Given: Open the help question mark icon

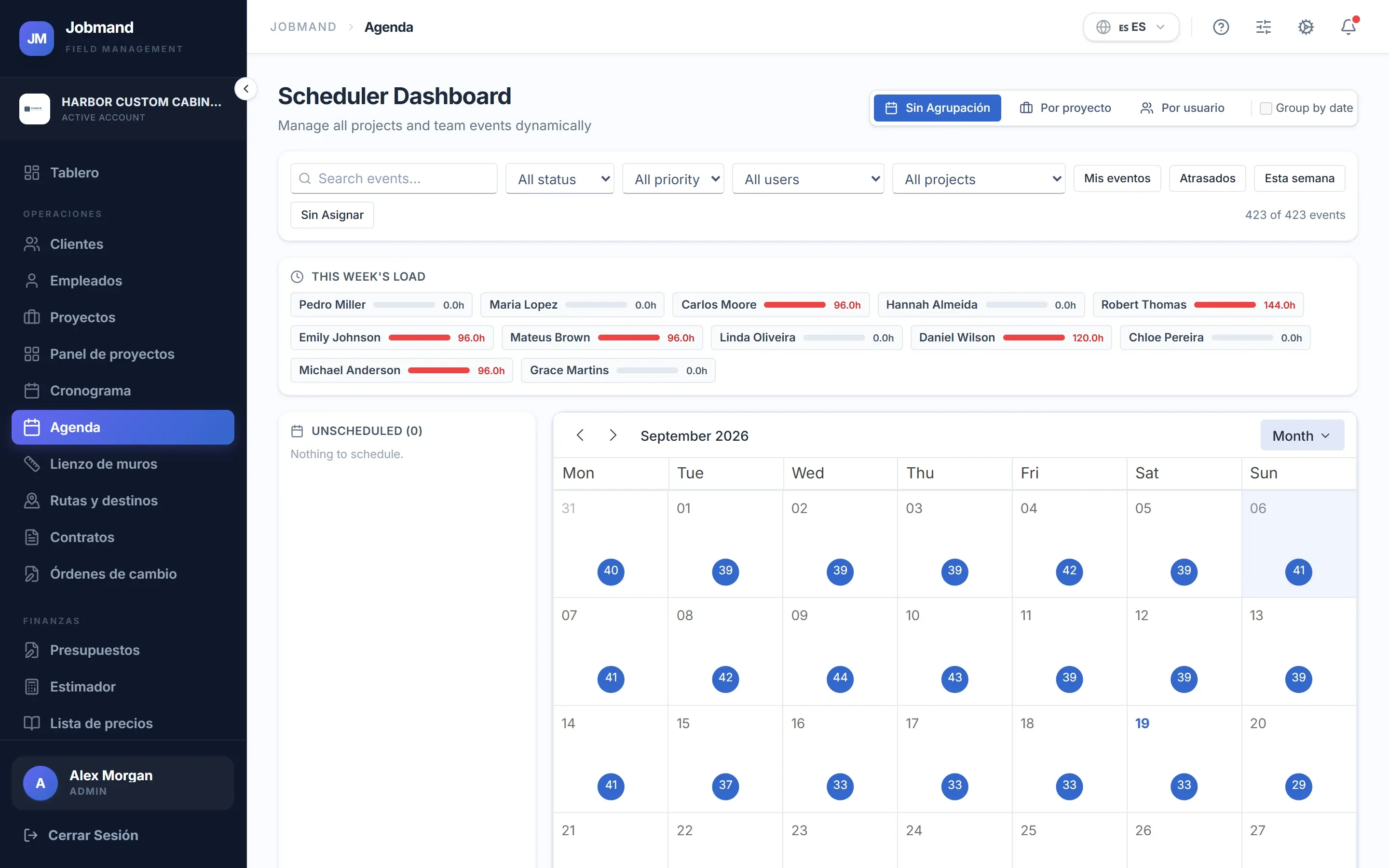Looking at the screenshot, I should point(1221,27).
